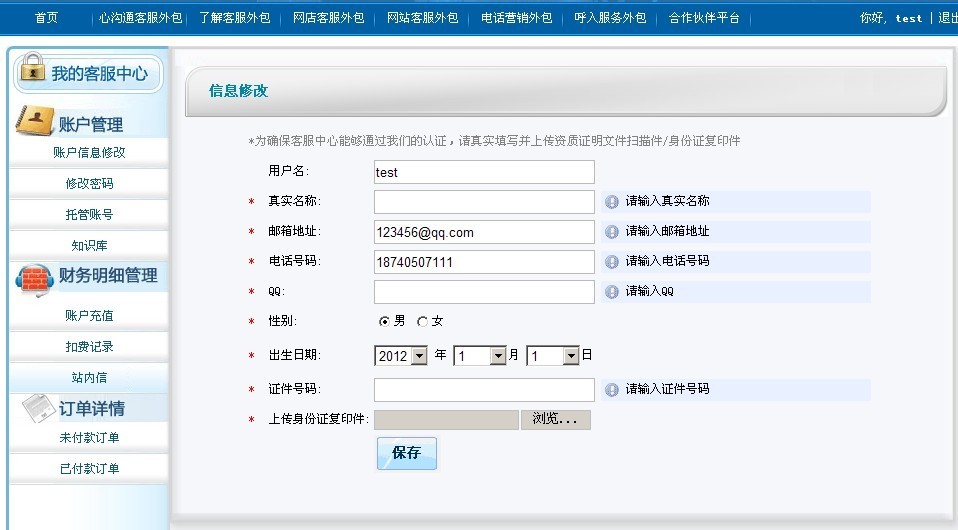Open 修改密码 in the sidebar
The height and width of the screenshot is (530, 958).
[x=89, y=184]
